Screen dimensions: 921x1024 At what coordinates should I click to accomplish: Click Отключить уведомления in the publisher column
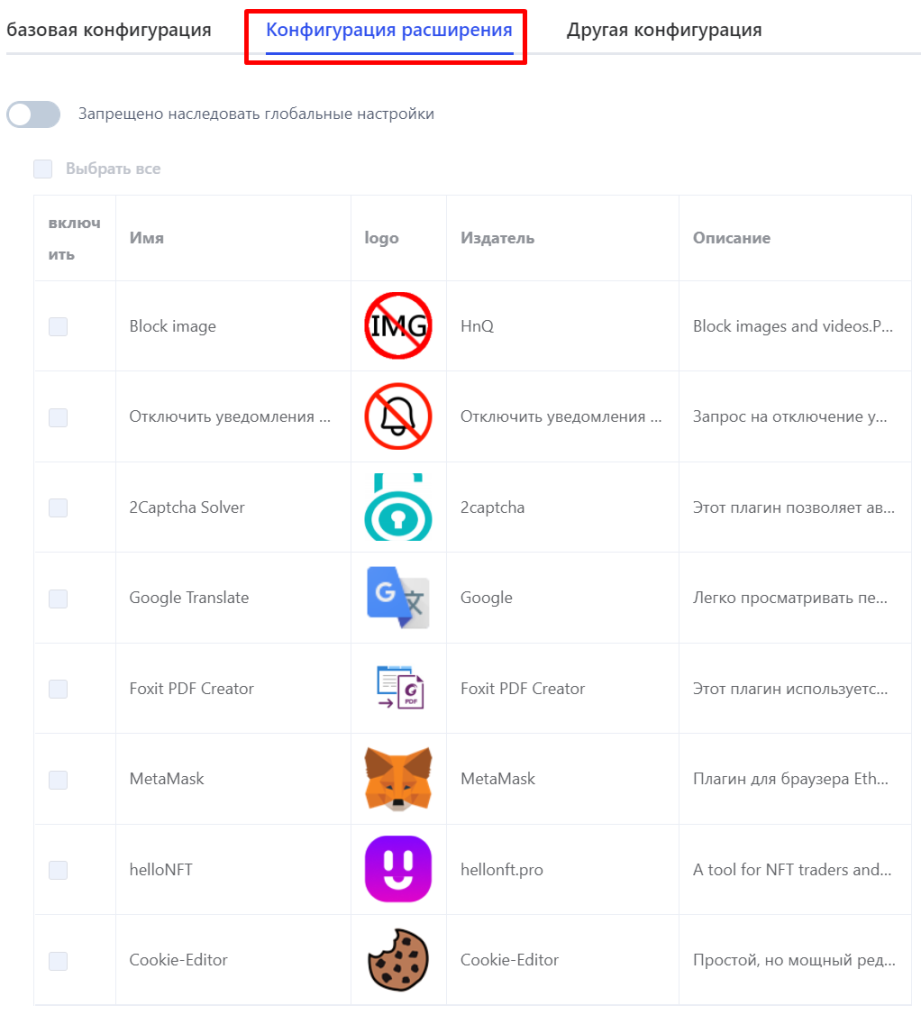561,417
